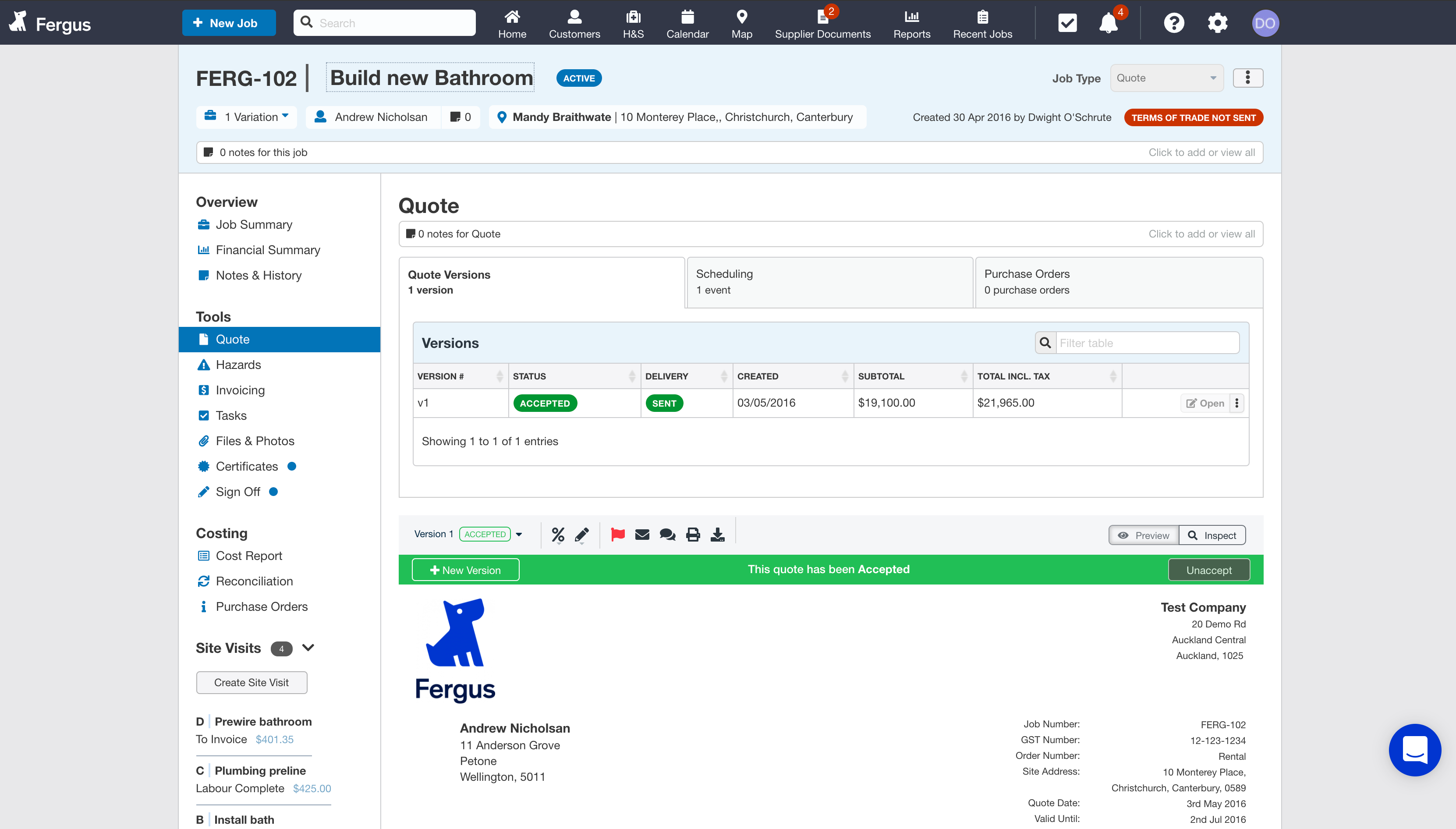Image resolution: width=1456 pixels, height=829 pixels.
Task: Open Invoicing in Tools sidebar
Action: [x=240, y=390]
